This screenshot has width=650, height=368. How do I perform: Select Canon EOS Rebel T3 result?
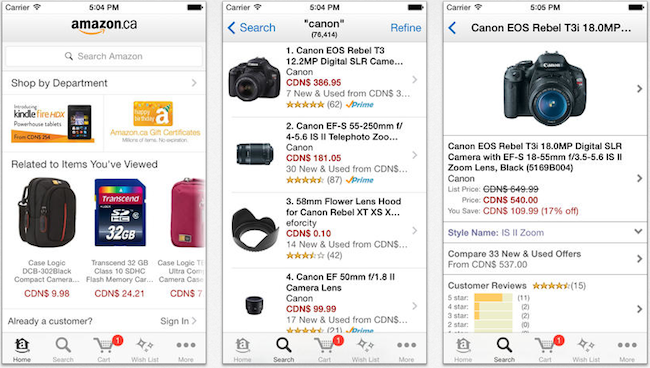tap(325, 79)
